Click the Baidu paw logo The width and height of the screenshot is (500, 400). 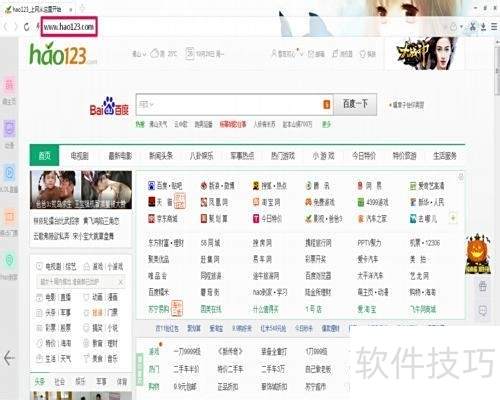click(x=109, y=106)
